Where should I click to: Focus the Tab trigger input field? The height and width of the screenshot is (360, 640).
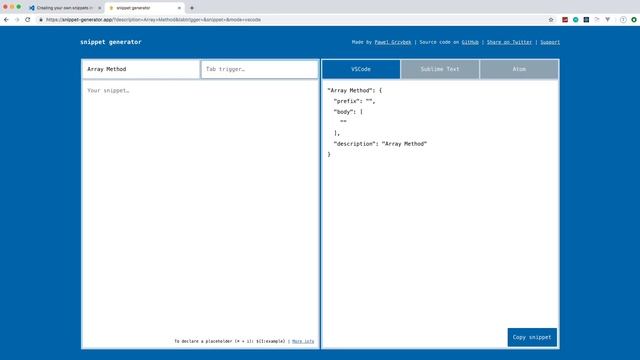click(260, 69)
